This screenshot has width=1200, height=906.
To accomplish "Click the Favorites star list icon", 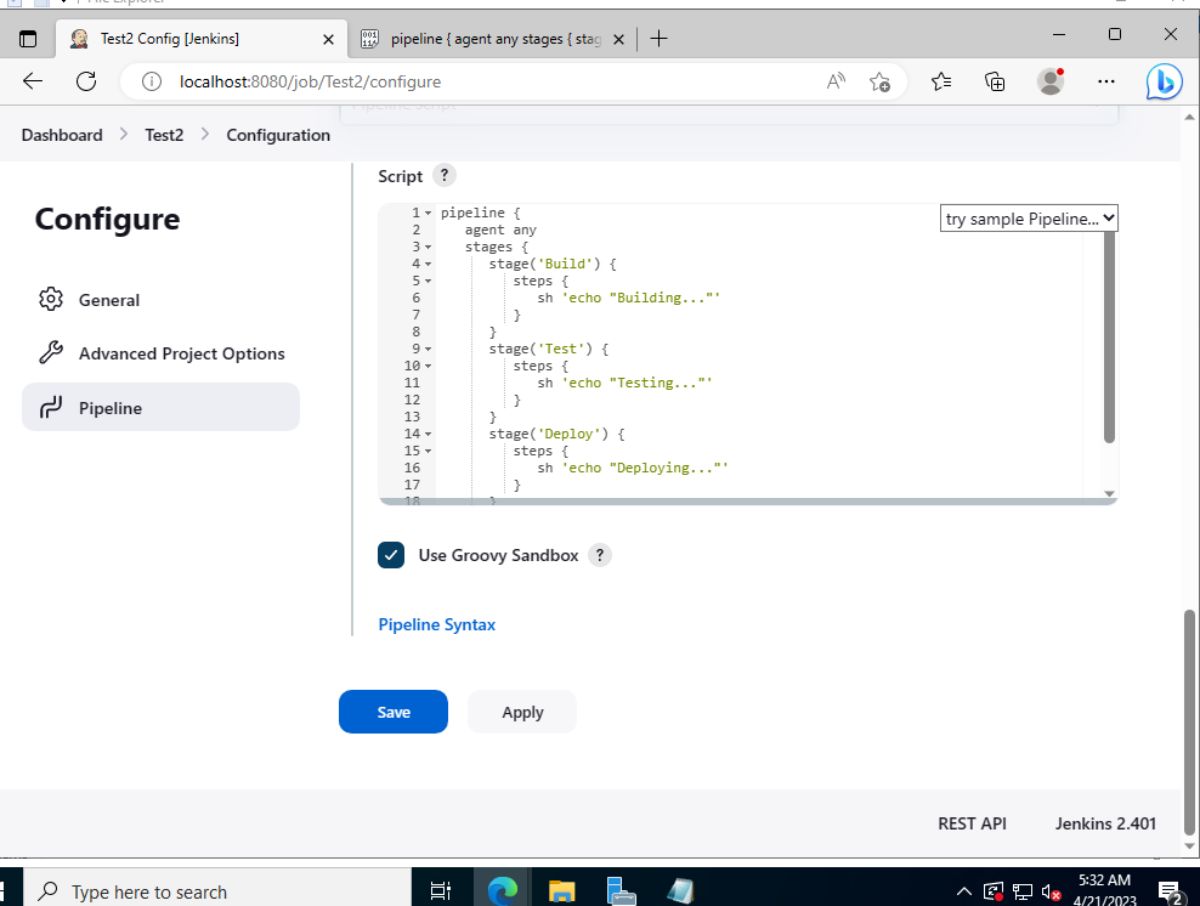I will click(940, 81).
